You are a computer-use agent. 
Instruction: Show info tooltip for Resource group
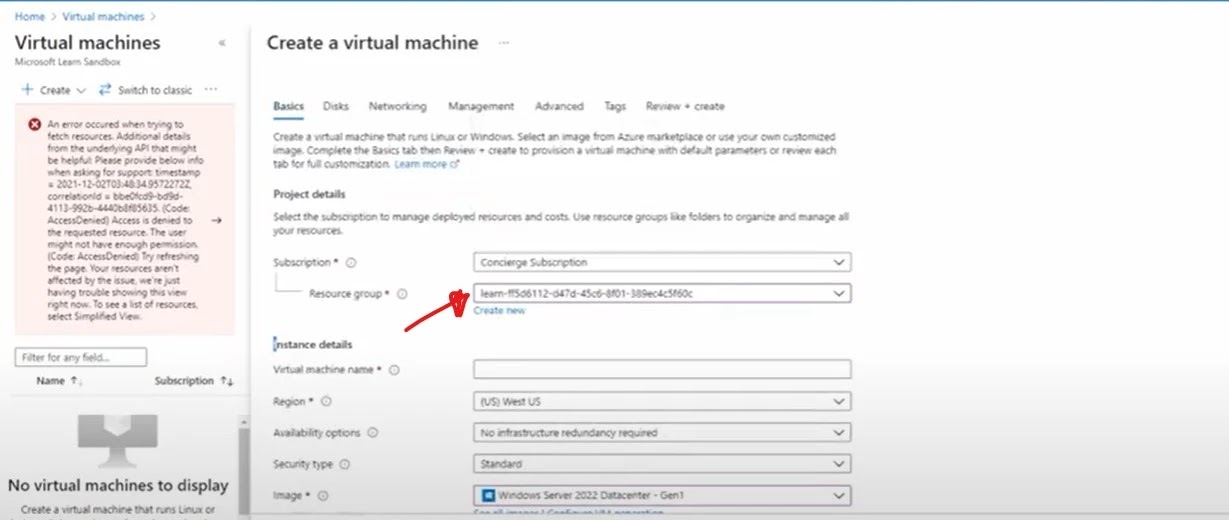402,294
